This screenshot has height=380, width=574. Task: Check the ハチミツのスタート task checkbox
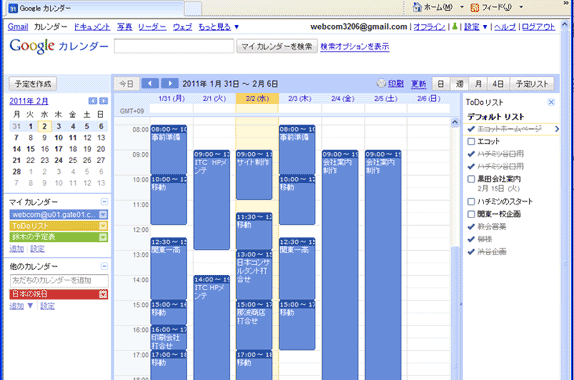[471, 202]
